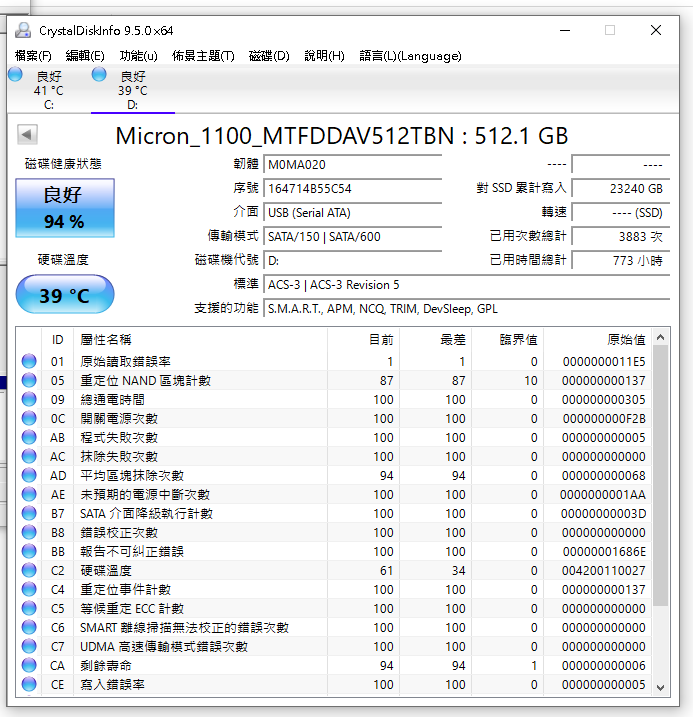Select raw value 00000001686E
The height and width of the screenshot is (717, 693).
604,552
